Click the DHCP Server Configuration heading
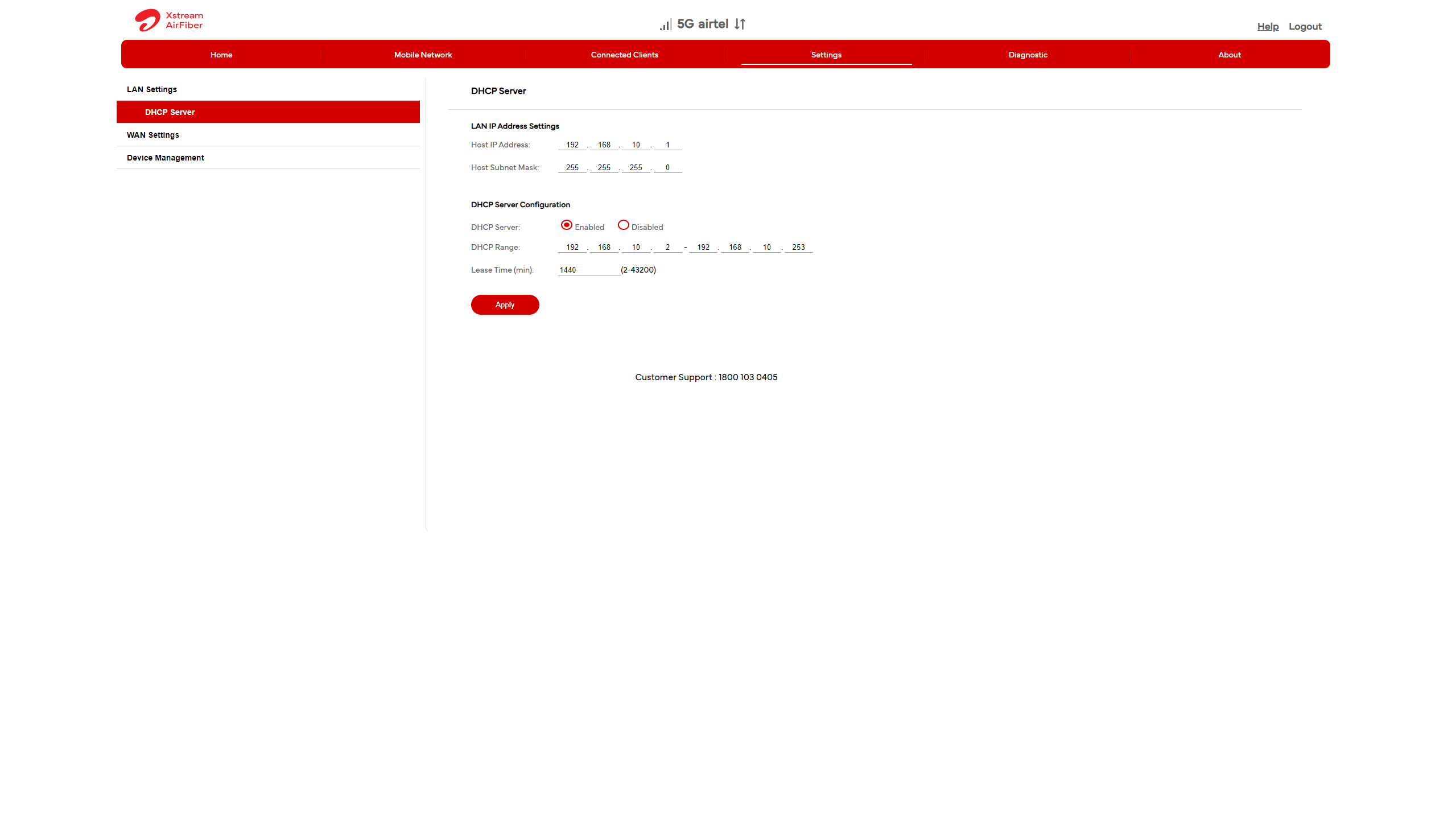 point(520,205)
